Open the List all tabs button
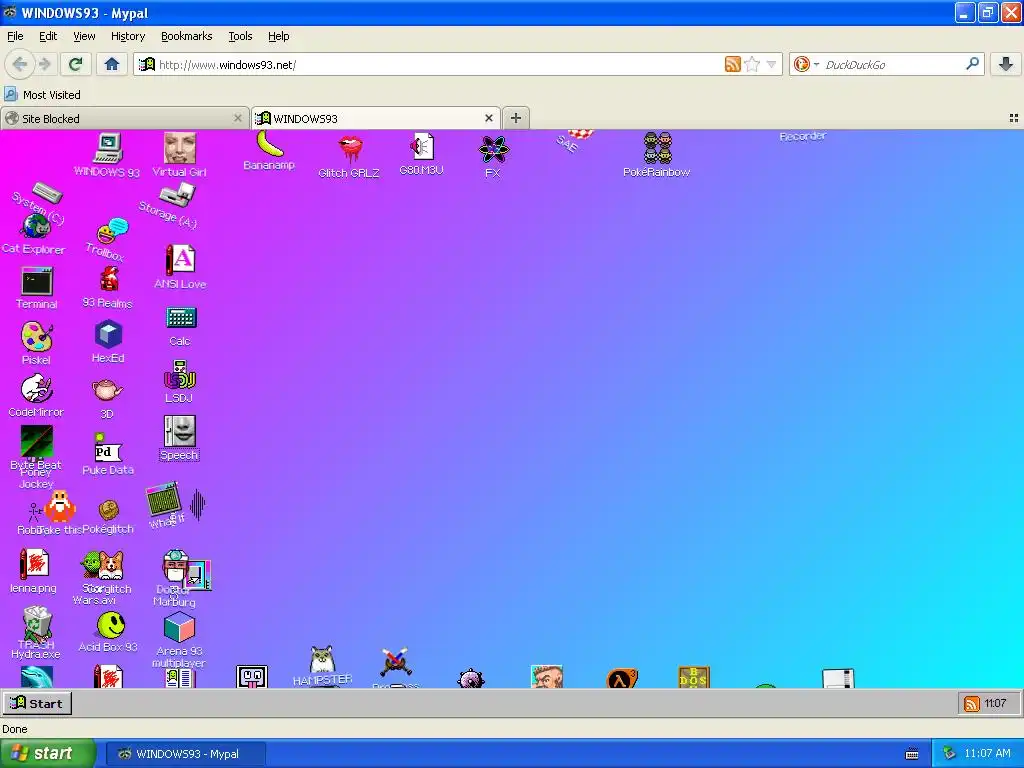 [x=1014, y=118]
